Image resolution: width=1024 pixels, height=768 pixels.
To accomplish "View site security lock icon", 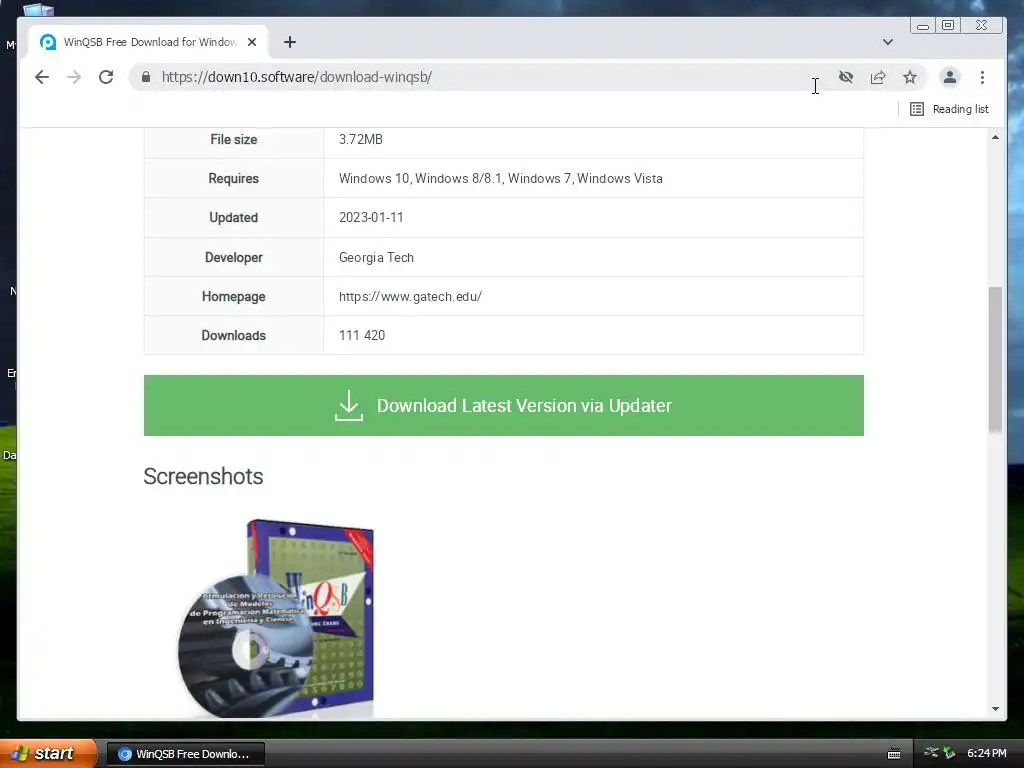I will [x=146, y=77].
